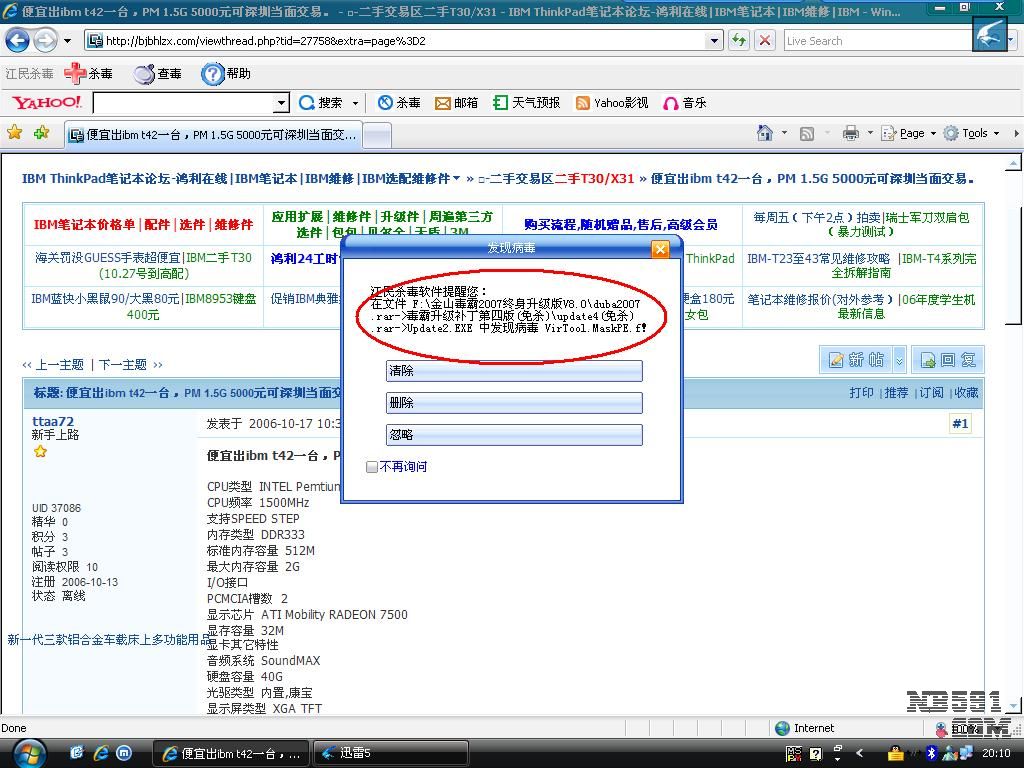Viewport: 1024px width, 768px height.
Task: Open the Yahoo search box dropdown
Action: (x=281, y=103)
